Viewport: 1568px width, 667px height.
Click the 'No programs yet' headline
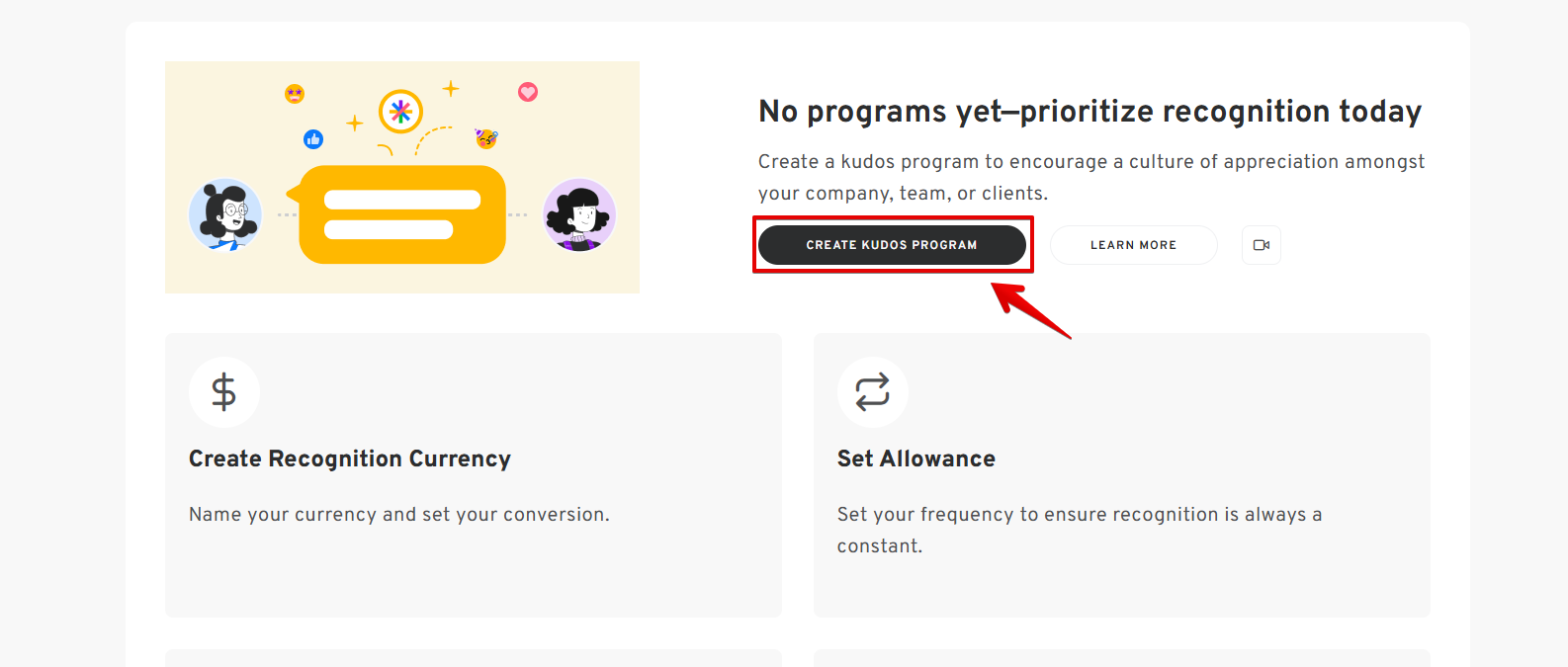point(1089,112)
